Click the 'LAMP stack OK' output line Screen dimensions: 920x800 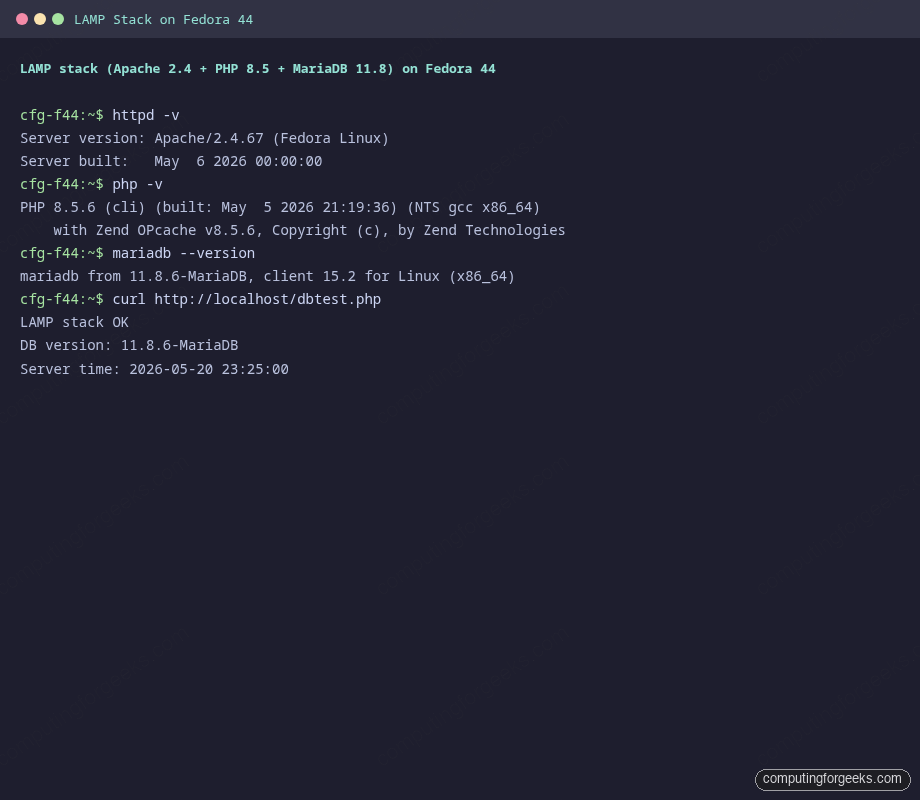[74, 322]
